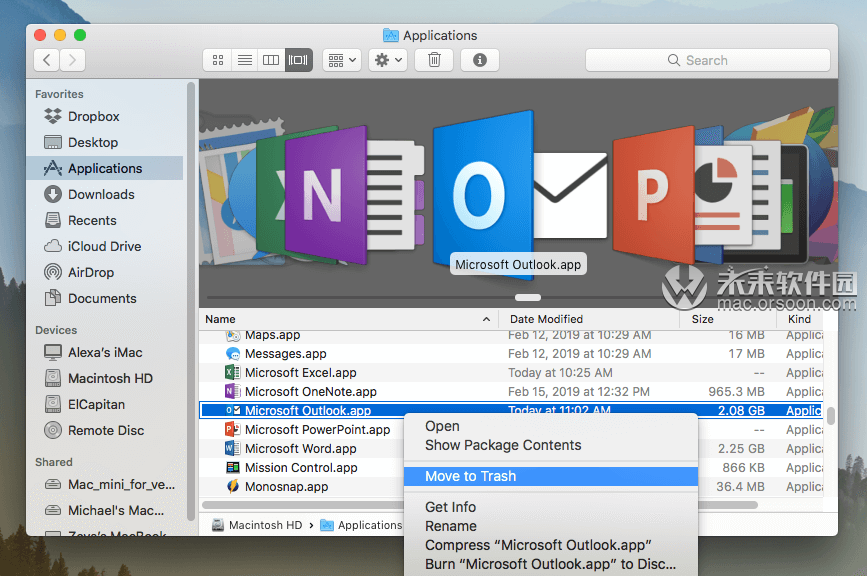This screenshot has height=576, width=867.
Task: Select Macintosh HD in the sidebar
Action: 105,378
